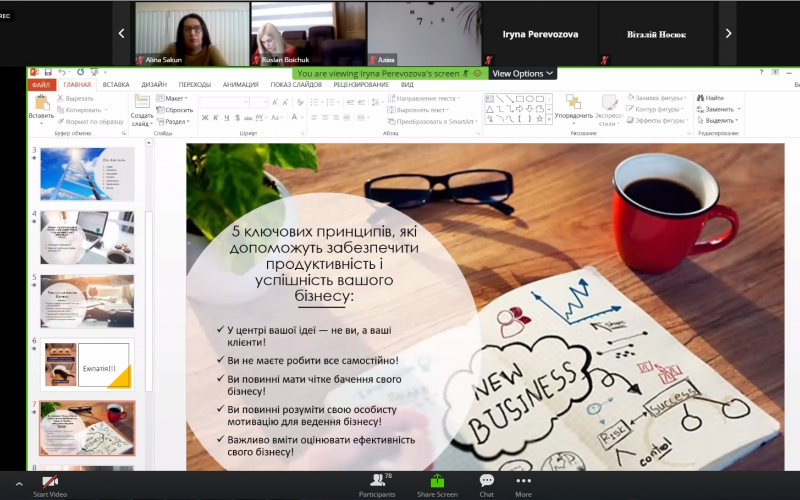Click the font size combo box
The width and height of the screenshot is (800, 500).
click(x=259, y=103)
